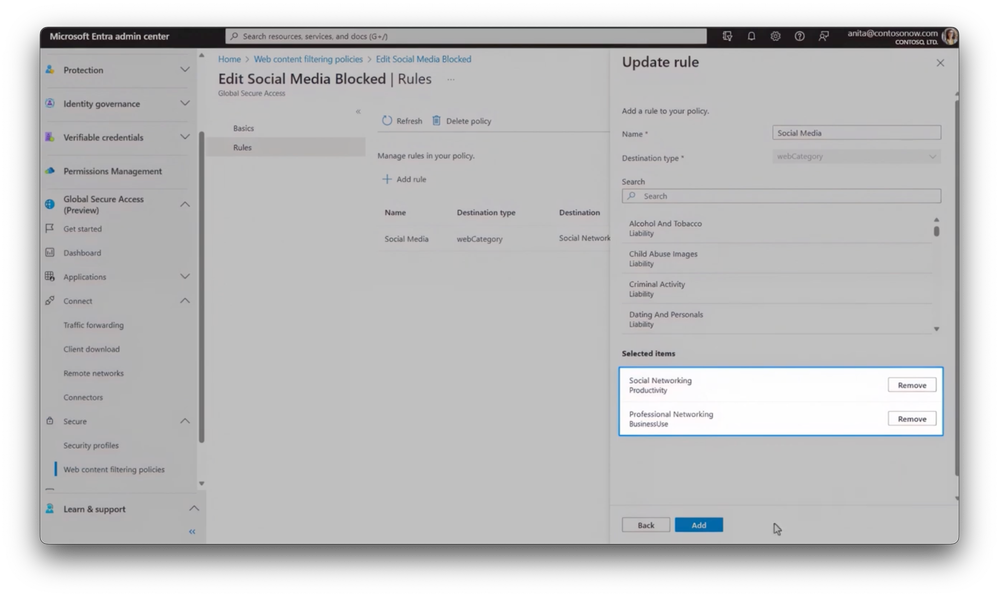Open the feedback icon in header
This screenshot has width=999, height=597.
824,36
